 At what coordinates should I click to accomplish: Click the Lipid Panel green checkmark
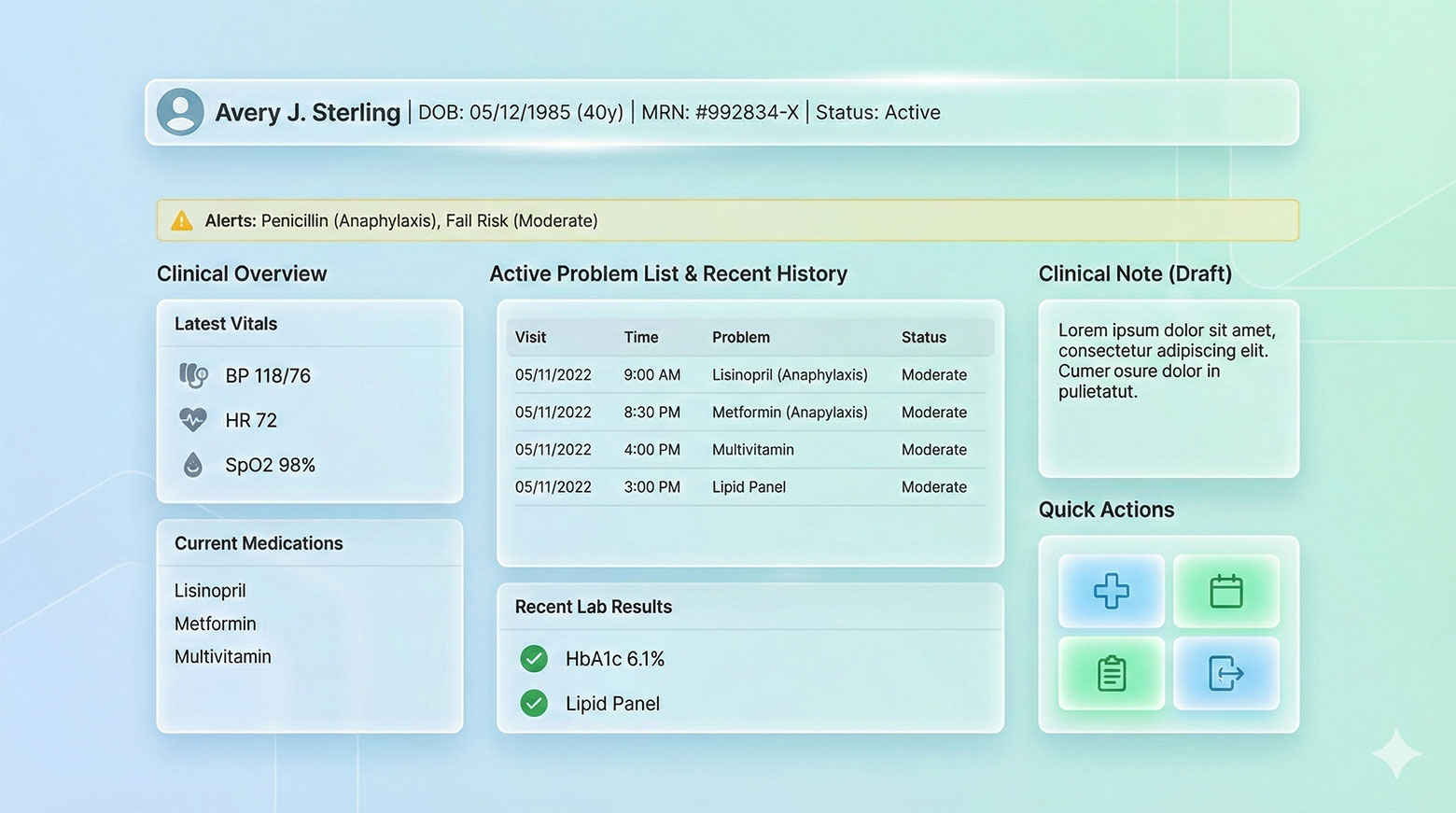coord(534,703)
